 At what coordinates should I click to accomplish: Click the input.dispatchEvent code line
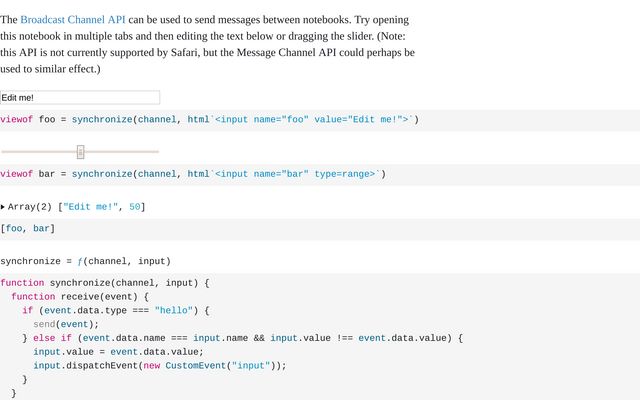click(160, 365)
